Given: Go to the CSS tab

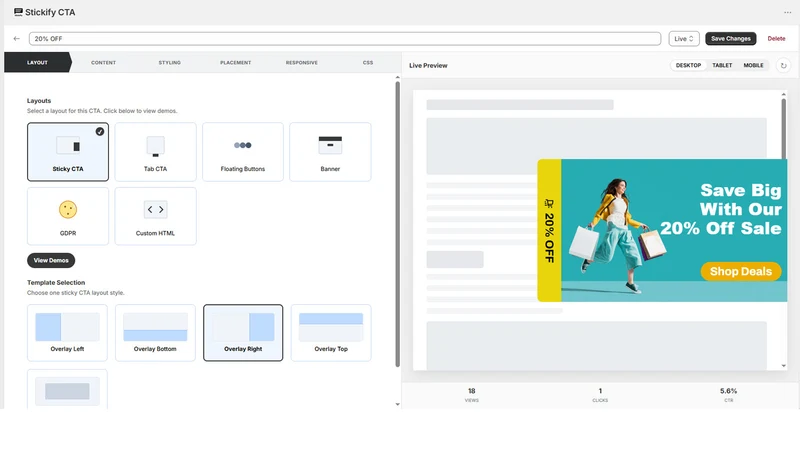Looking at the screenshot, I should [x=368, y=62].
